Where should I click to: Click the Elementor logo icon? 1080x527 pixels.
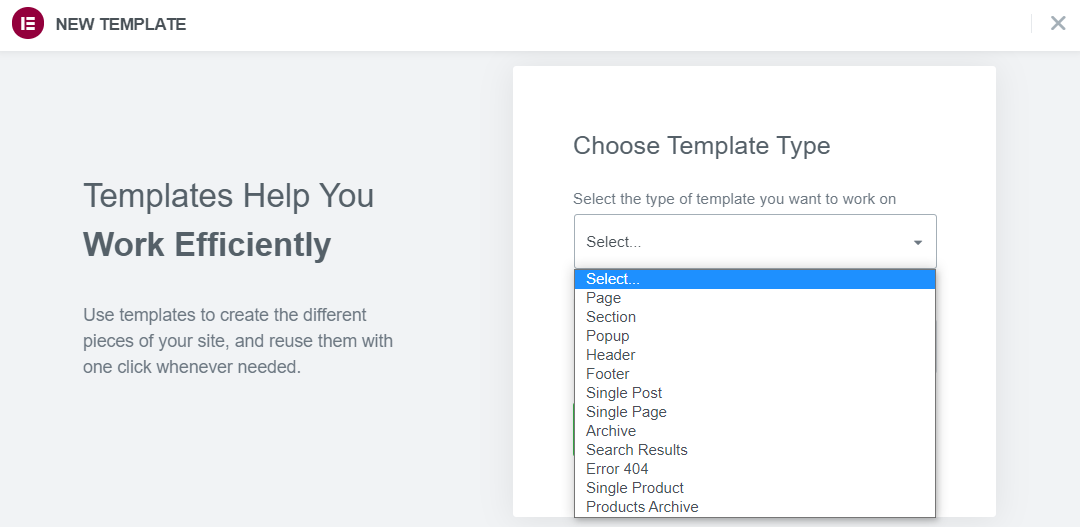[28, 23]
